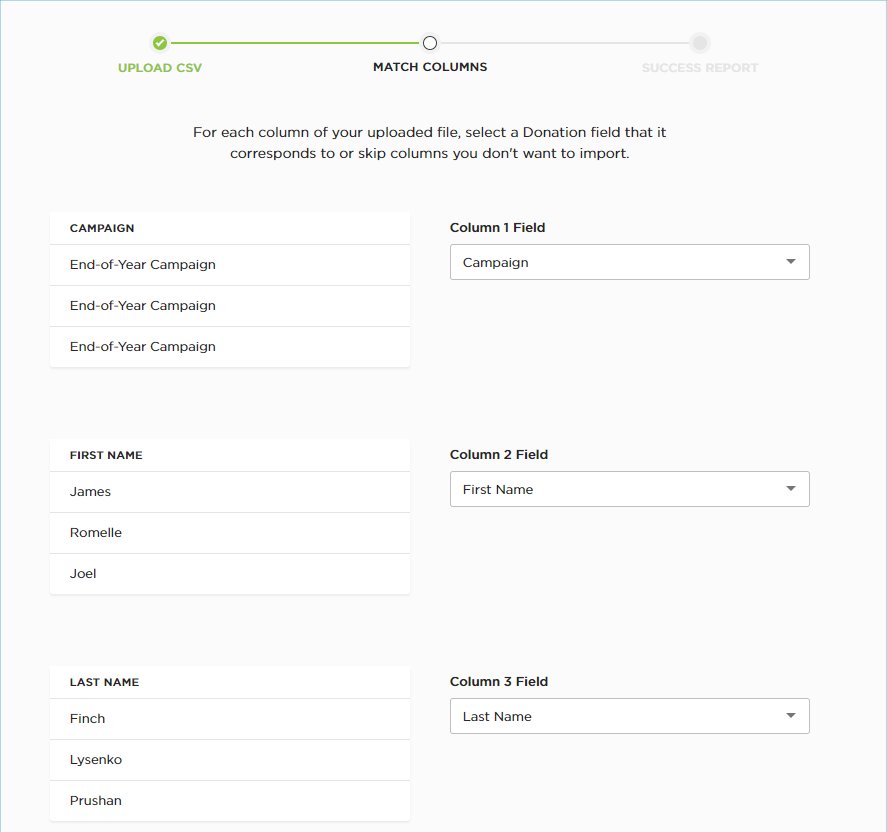Click the Match Columns step circle

(x=430, y=43)
